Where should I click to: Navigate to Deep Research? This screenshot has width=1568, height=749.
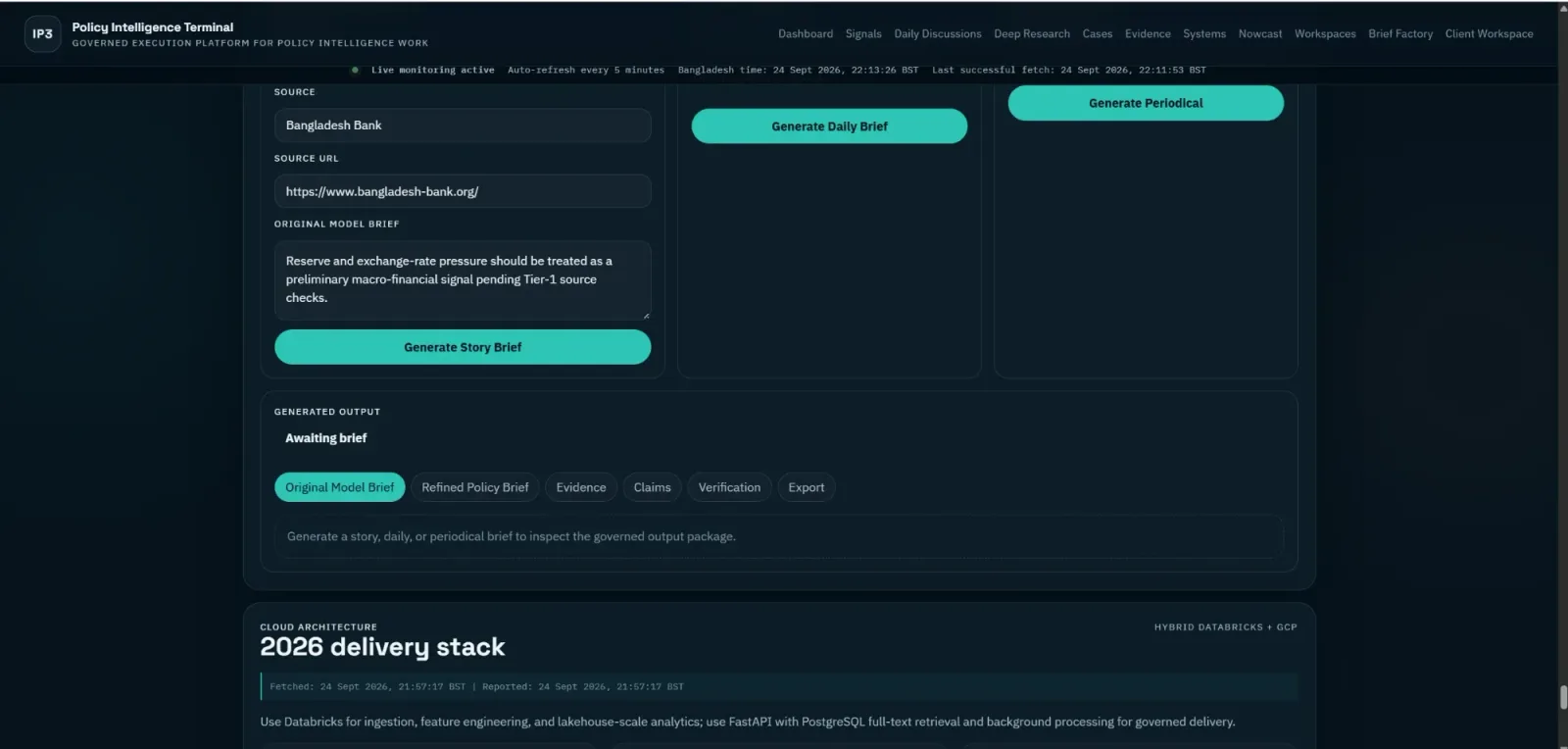pos(1032,34)
